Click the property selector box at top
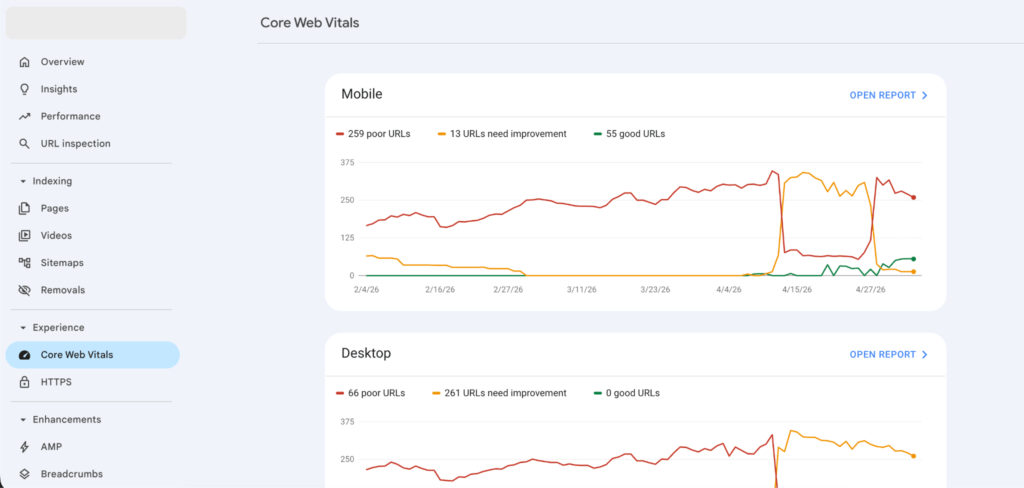1024x488 pixels. click(x=96, y=23)
